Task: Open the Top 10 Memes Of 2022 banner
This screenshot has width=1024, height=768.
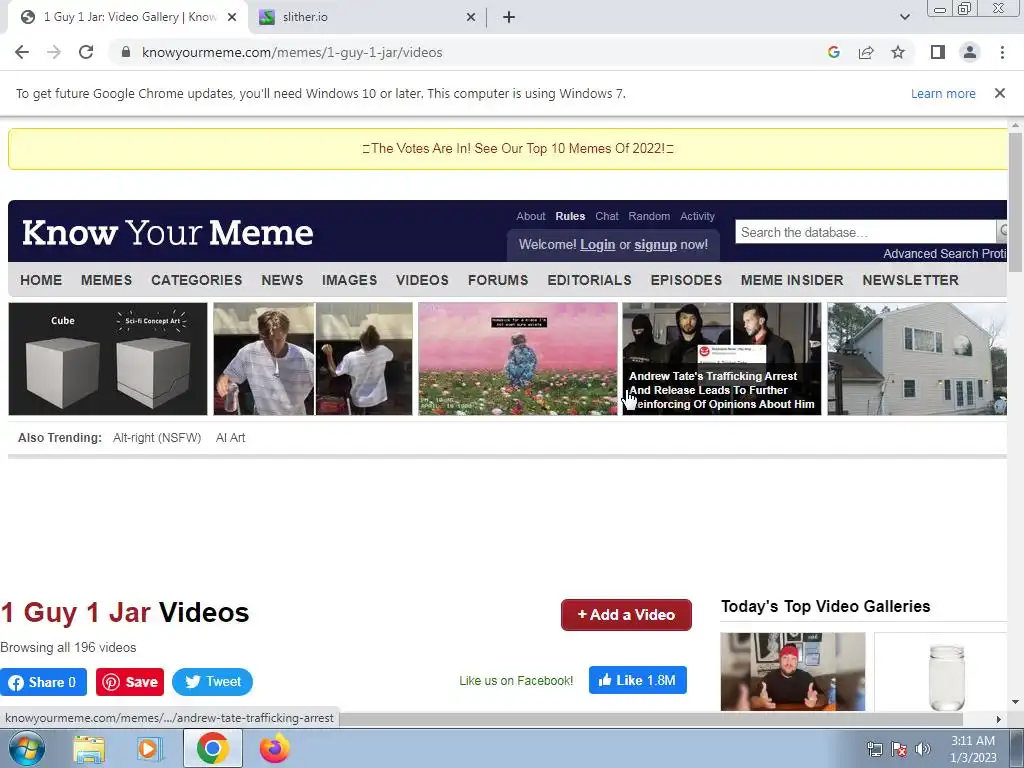Action: click(x=518, y=148)
